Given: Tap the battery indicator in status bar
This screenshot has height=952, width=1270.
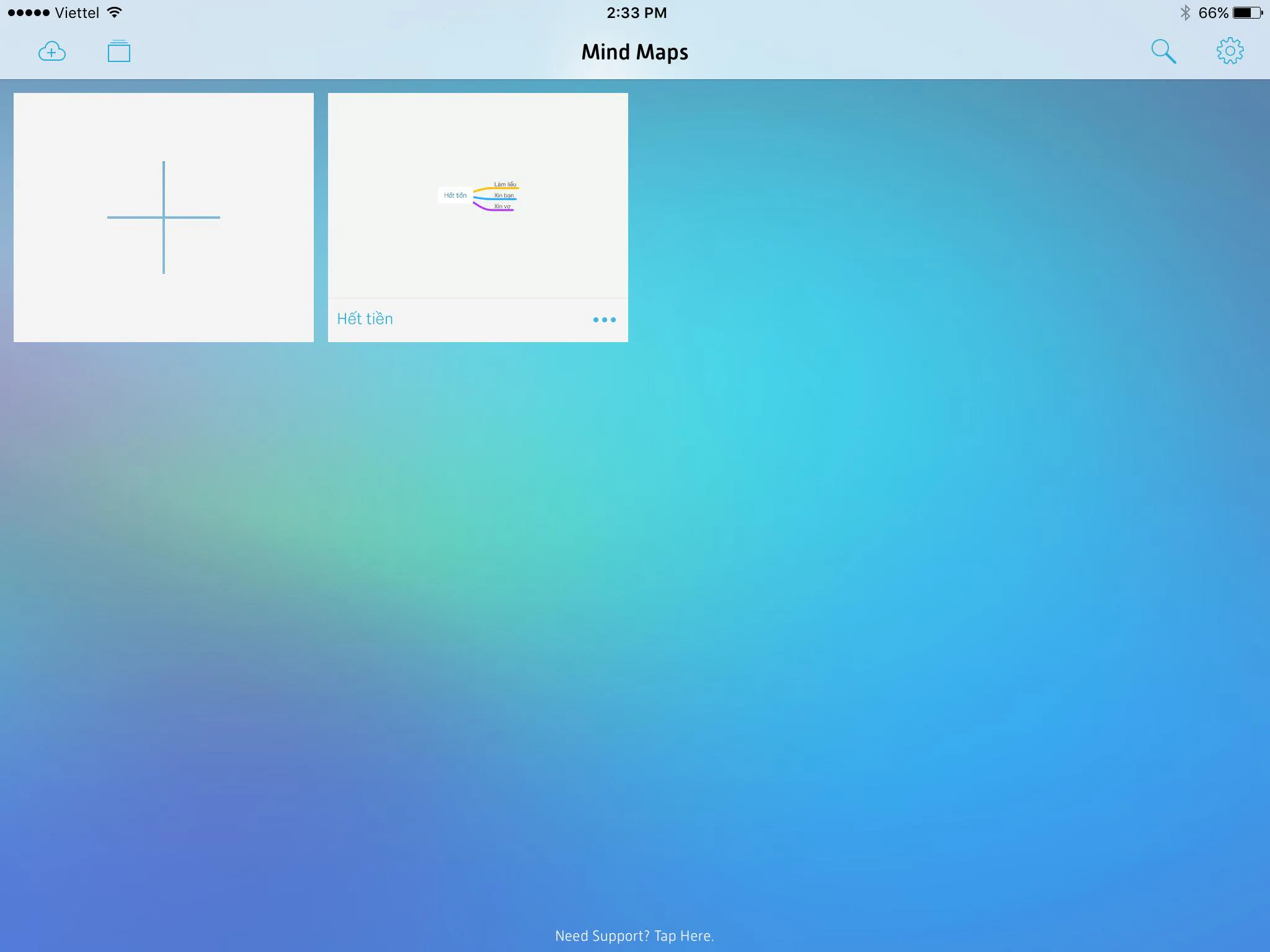Looking at the screenshot, I should click(1248, 12).
